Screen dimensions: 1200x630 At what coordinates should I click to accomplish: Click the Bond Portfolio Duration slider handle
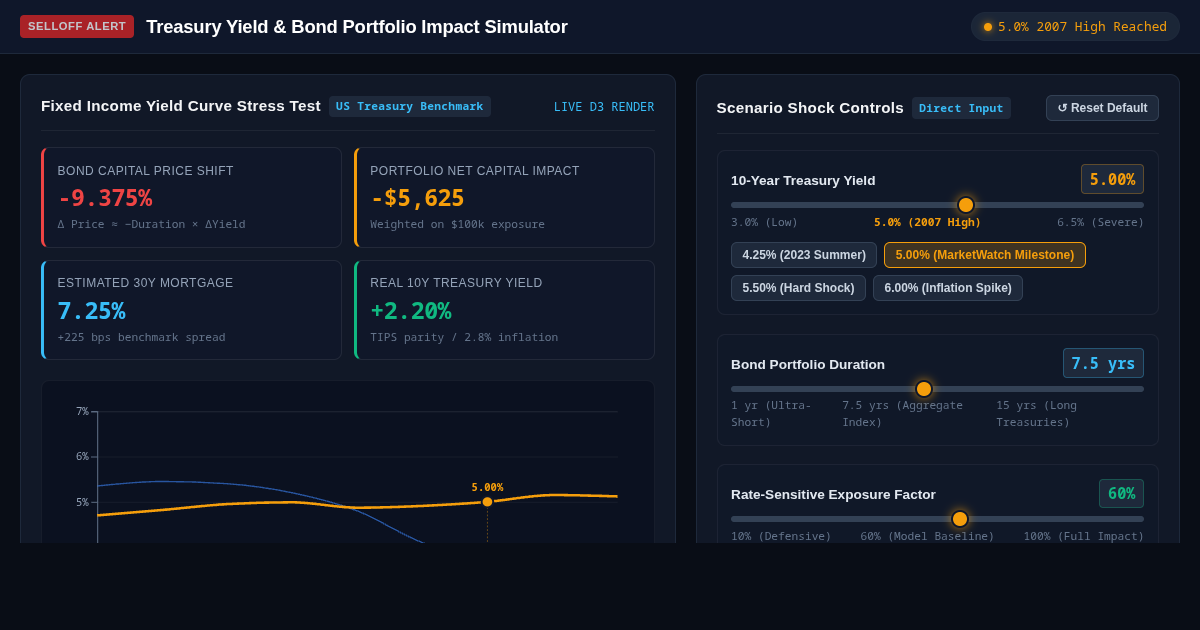[x=924, y=389]
